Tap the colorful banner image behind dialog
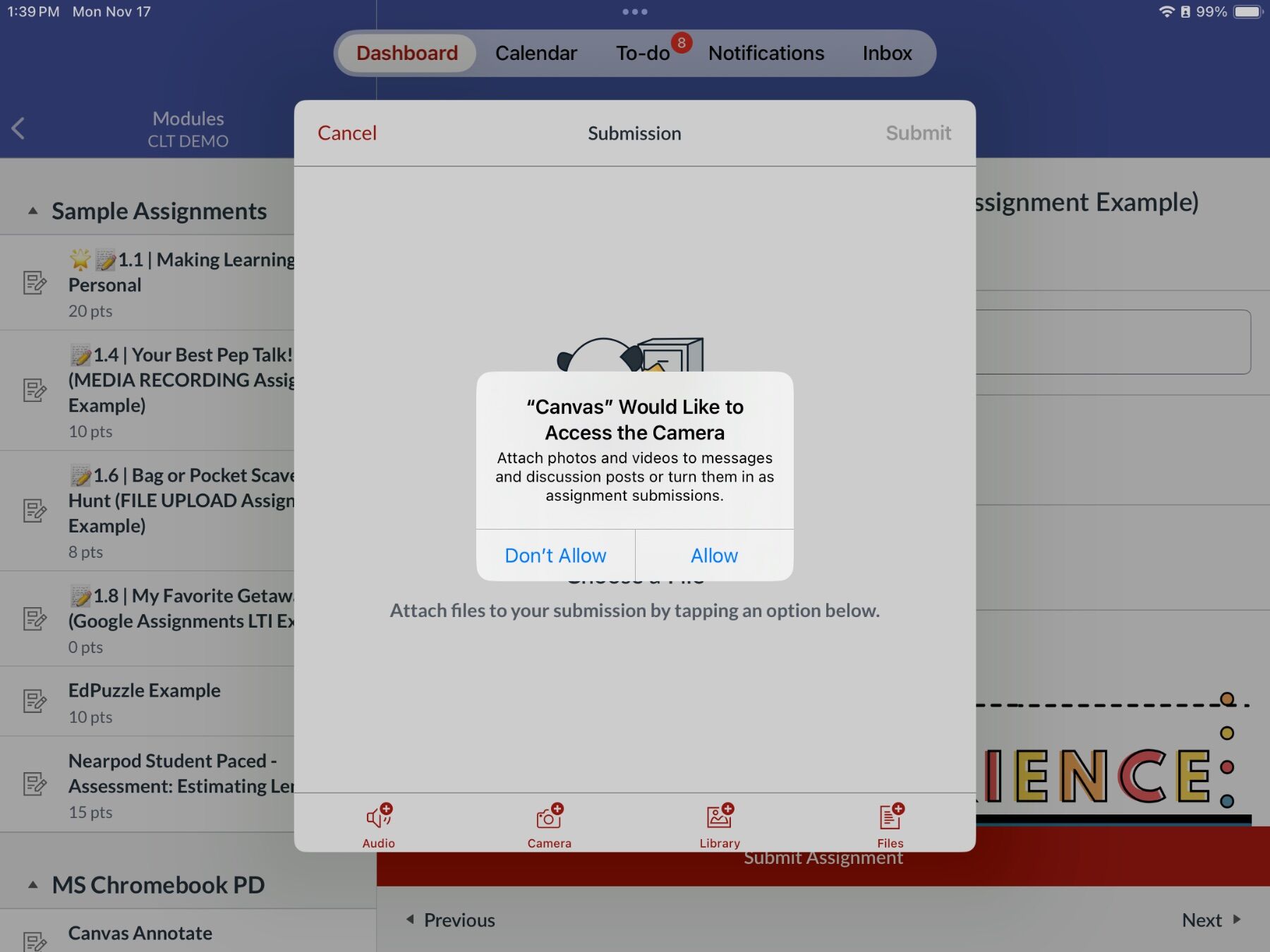This screenshot has width=1270, height=952. (x=1113, y=758)
